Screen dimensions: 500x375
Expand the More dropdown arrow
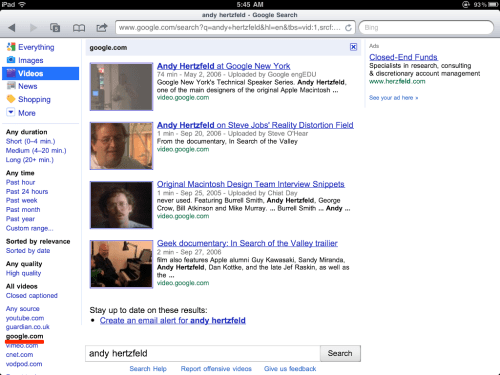point(11,112)
